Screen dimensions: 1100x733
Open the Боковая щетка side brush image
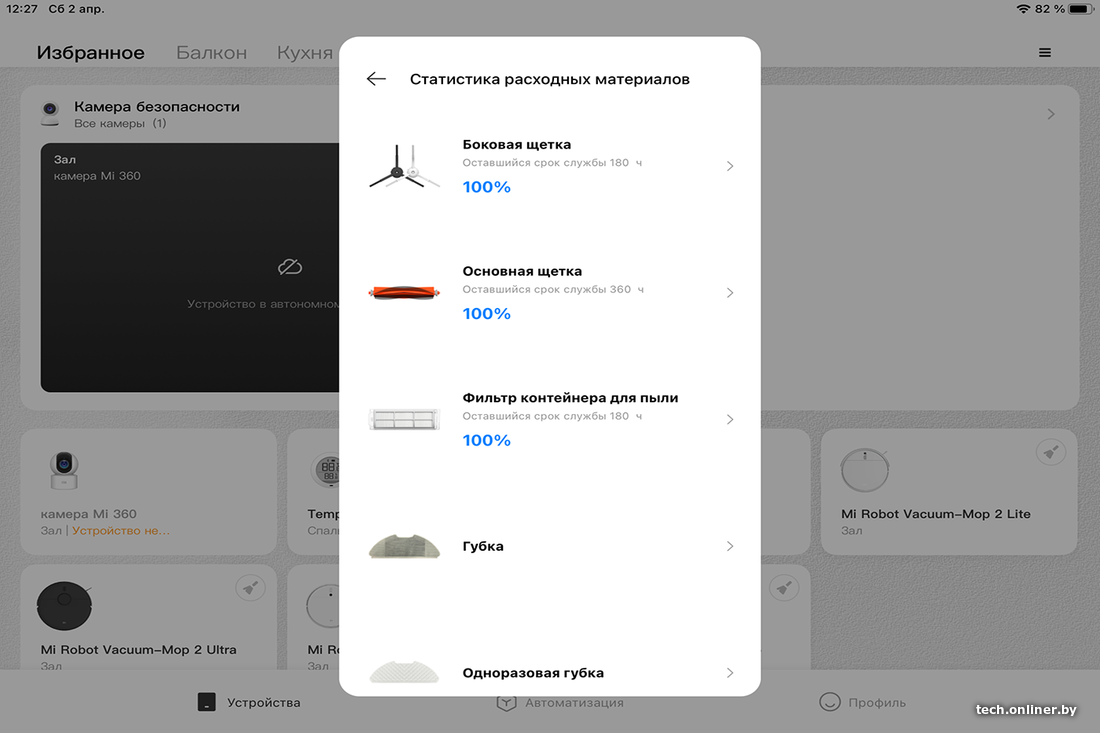[x=404, y=166]
